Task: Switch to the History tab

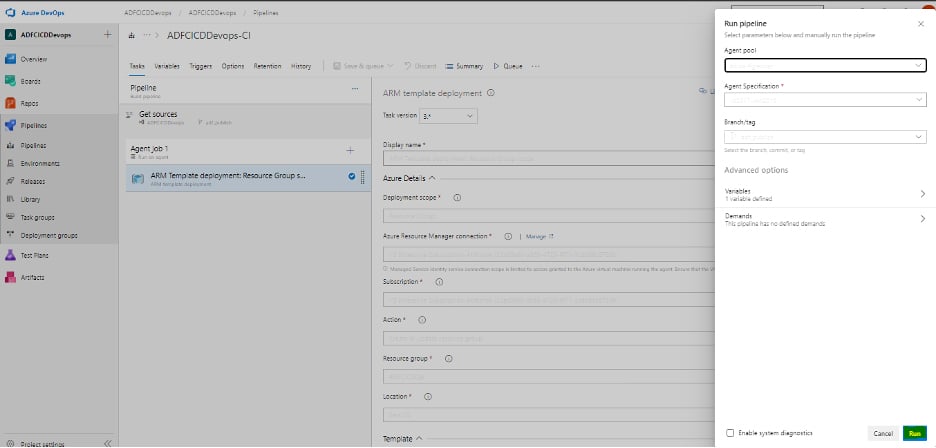Action: click(301, 66)
